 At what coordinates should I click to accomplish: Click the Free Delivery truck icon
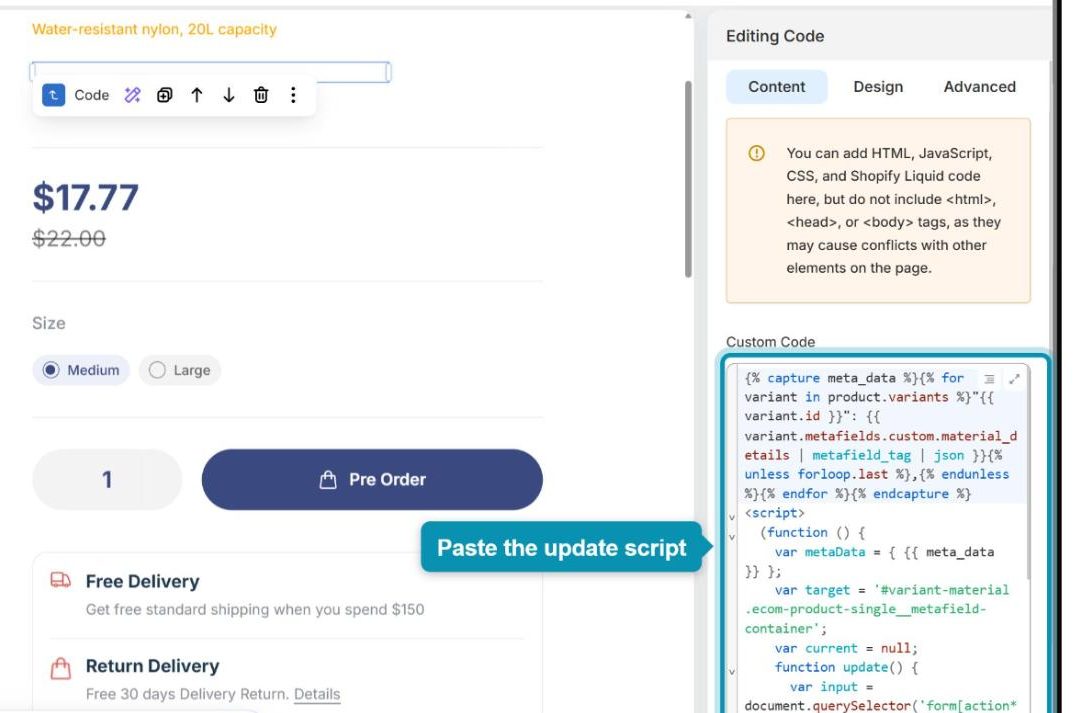[x=61, y=580]
